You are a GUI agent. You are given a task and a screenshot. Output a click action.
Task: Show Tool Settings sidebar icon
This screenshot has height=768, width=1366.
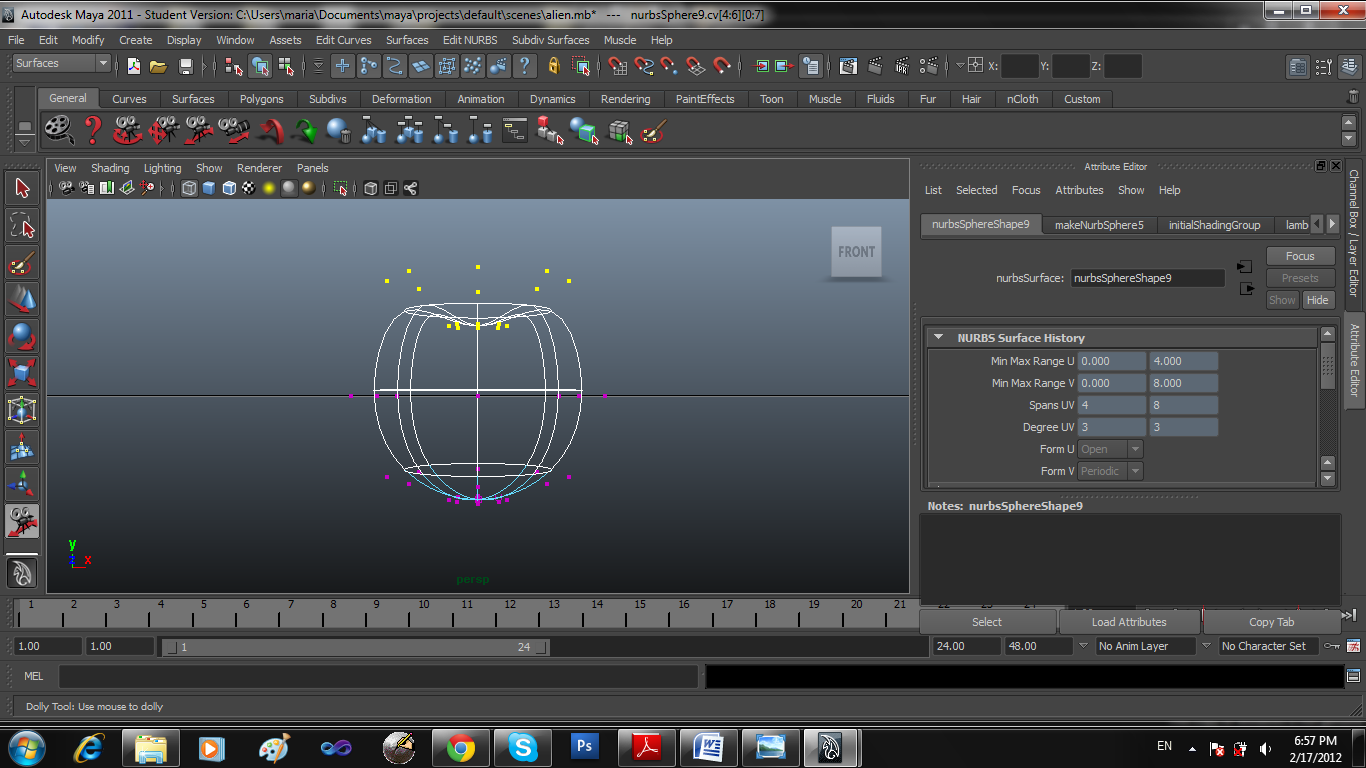[x=1323, y=67]
